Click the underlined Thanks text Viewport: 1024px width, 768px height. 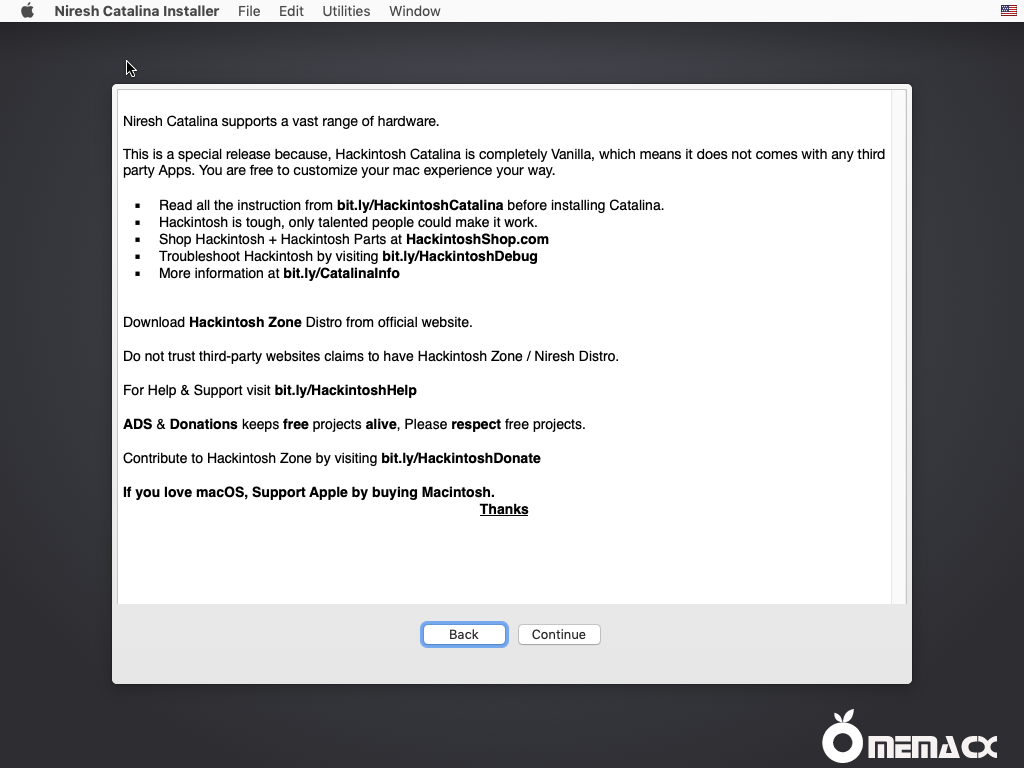click(504, 509)
